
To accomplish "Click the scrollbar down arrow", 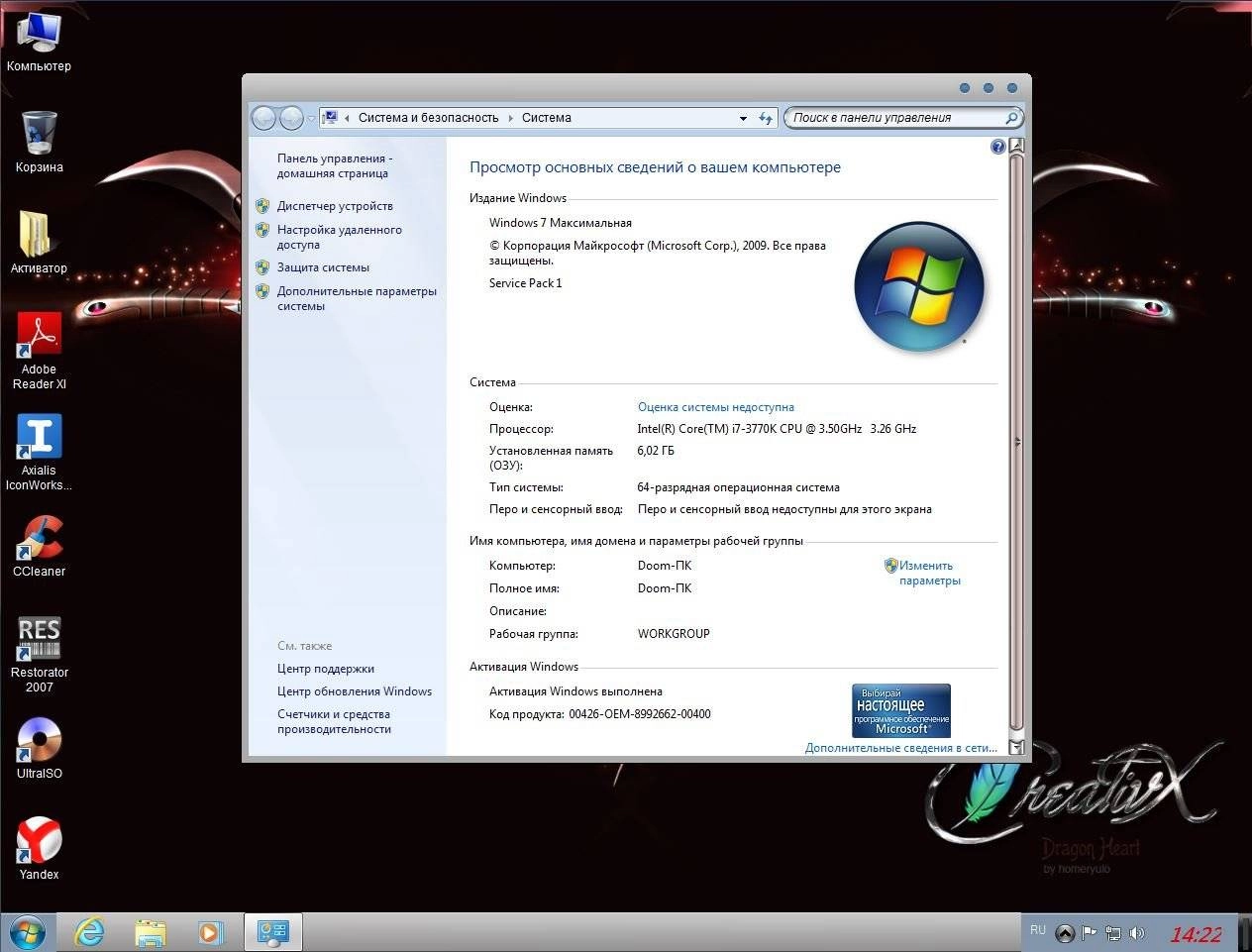I will click(1016, 747).
